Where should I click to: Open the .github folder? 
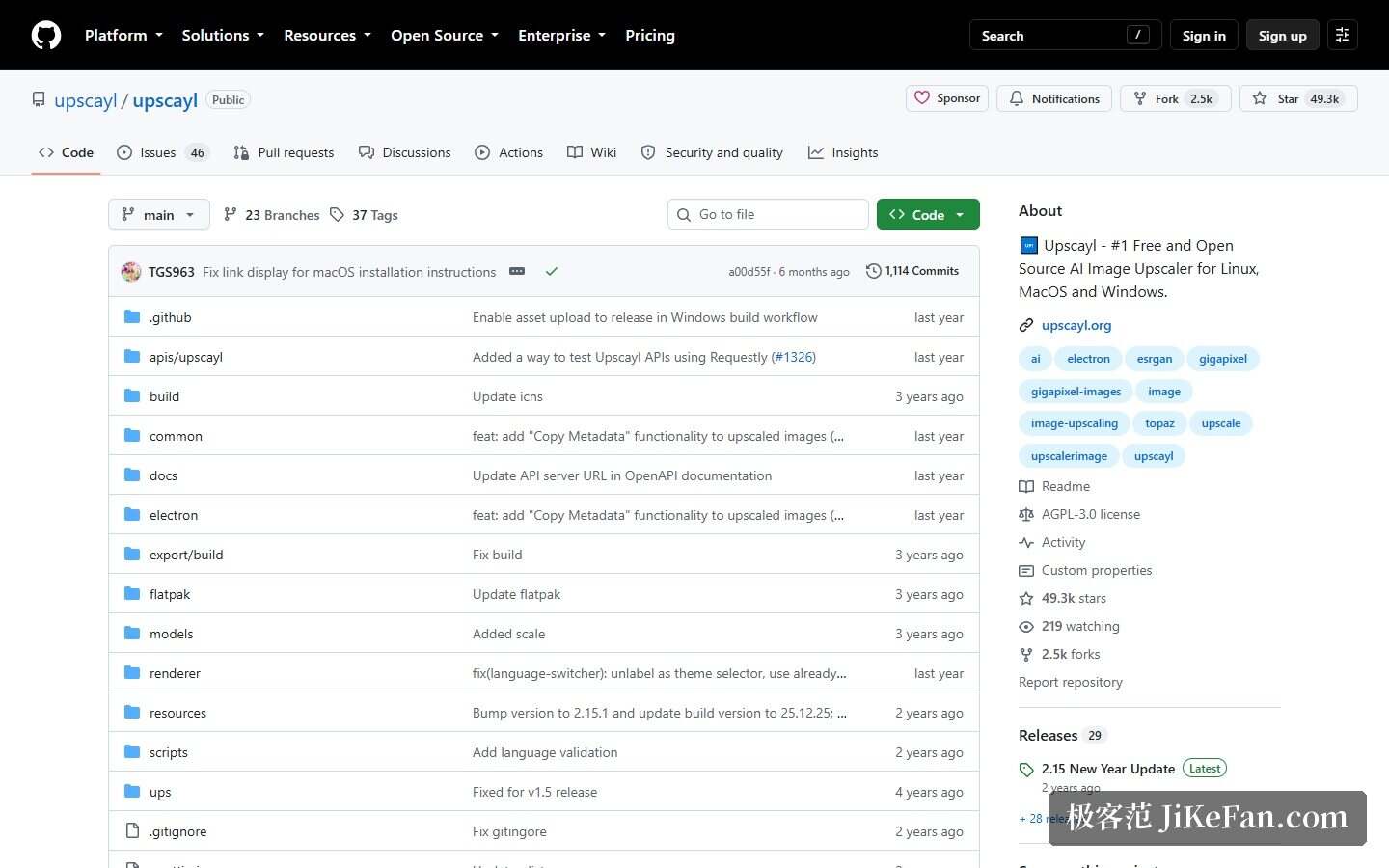click(x=170, y=317)
